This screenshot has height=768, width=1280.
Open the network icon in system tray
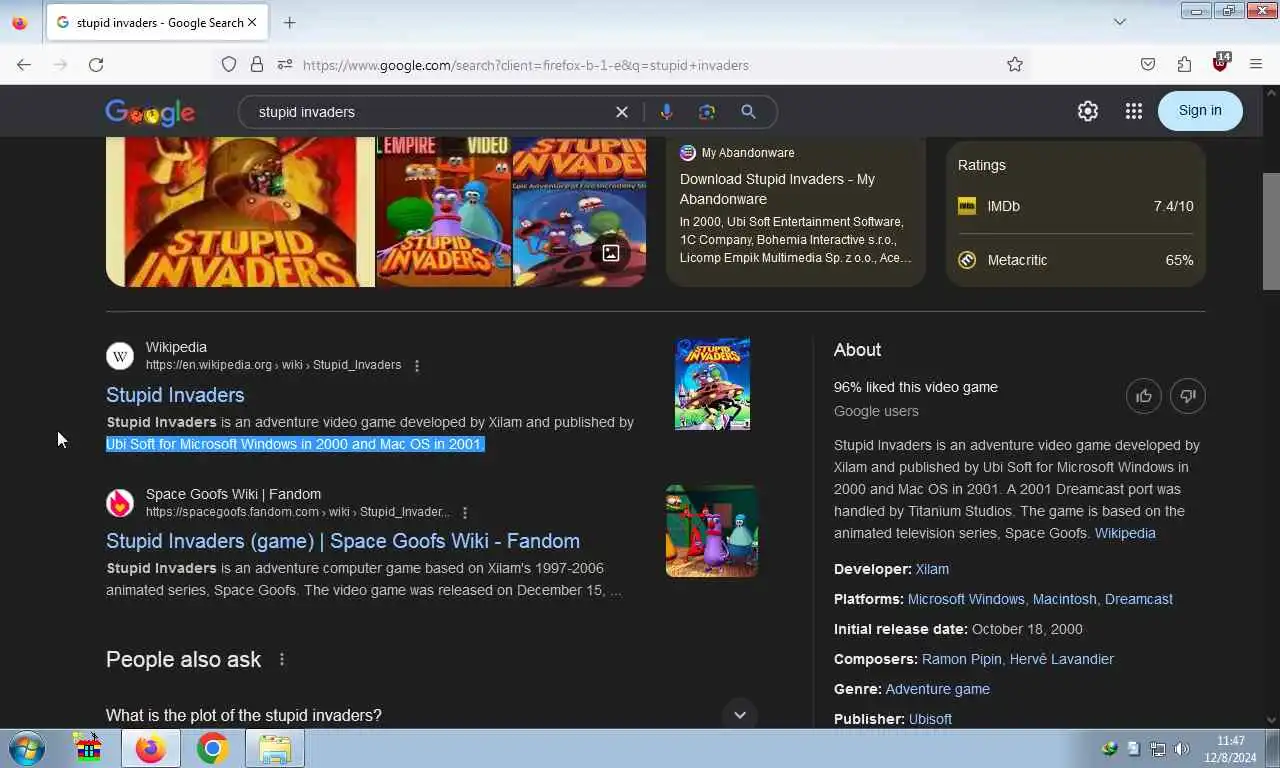coord(1158,749)
